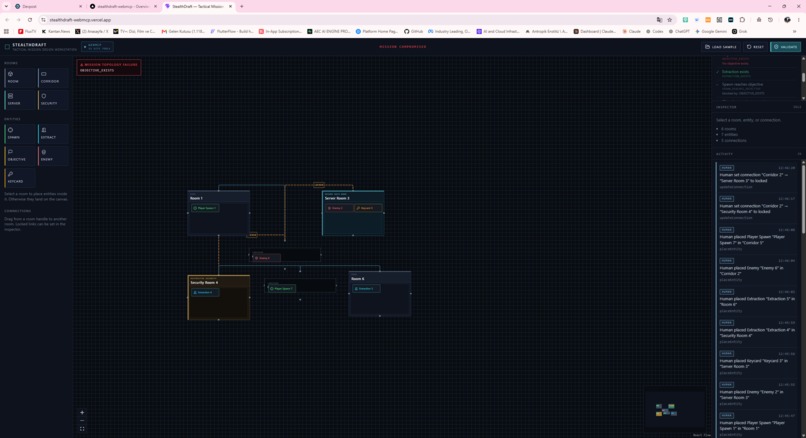Click the minimap in the canvas corner
Screen dimensions: 806x438
pyautogui.click(x=674, y=409)
